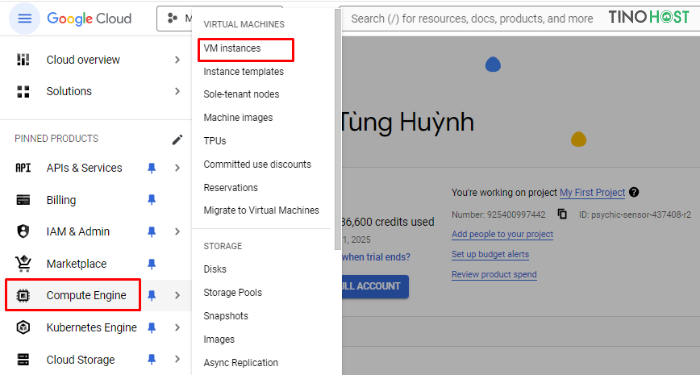This screenshot has height=375, width=700.
Task: Open IAM & Admin menu item
Action: point(78,231)
